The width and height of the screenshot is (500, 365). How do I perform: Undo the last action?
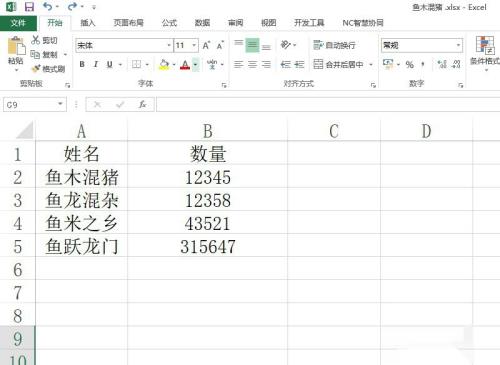(x=48, y=6)
